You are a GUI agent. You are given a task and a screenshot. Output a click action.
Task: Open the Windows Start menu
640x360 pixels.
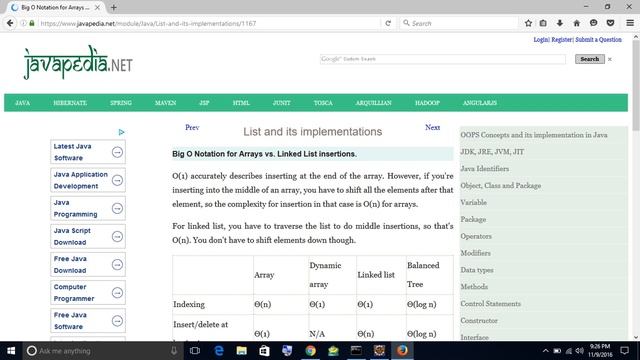11,351
